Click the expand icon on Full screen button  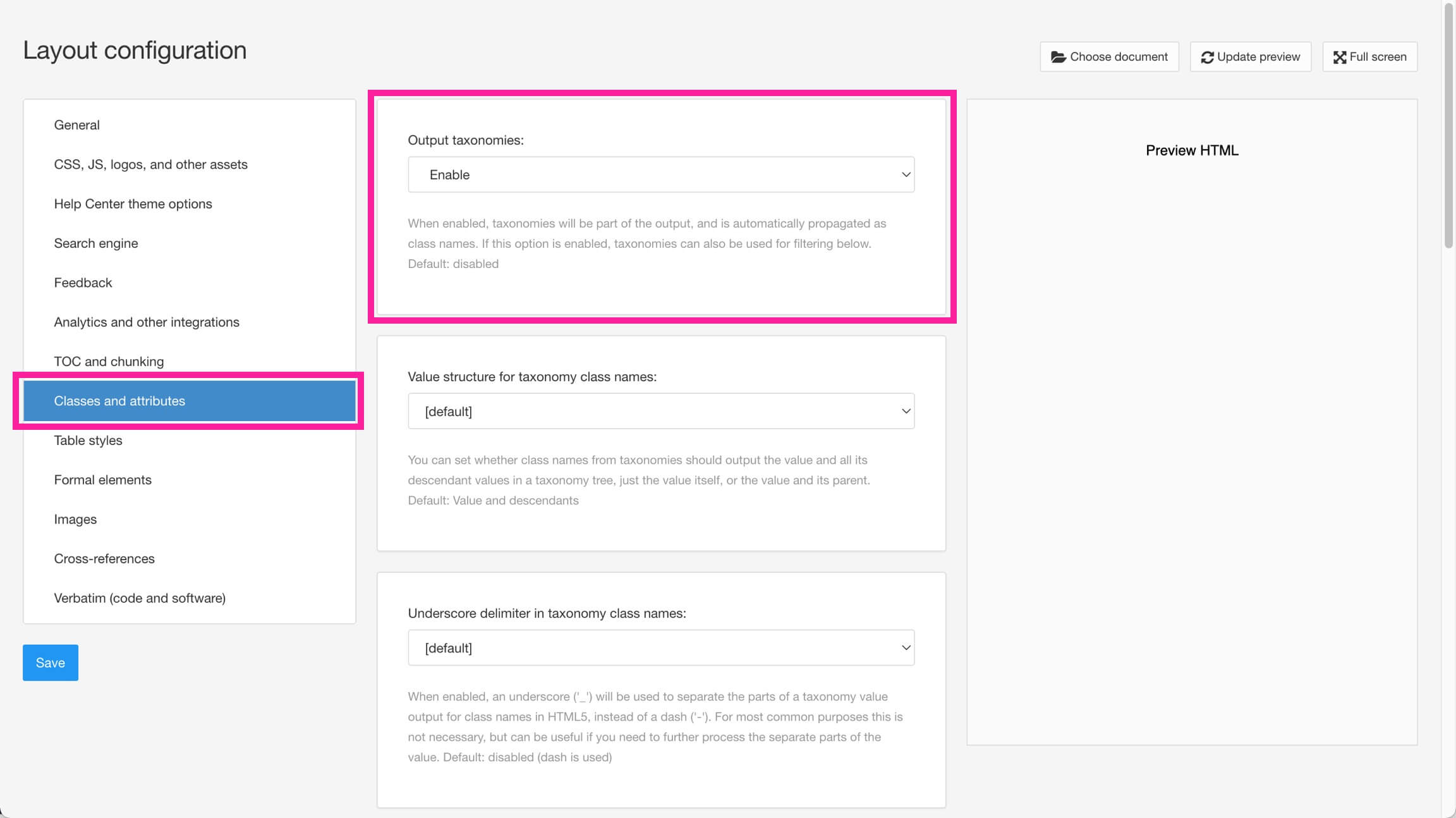tap(1340, 56)
